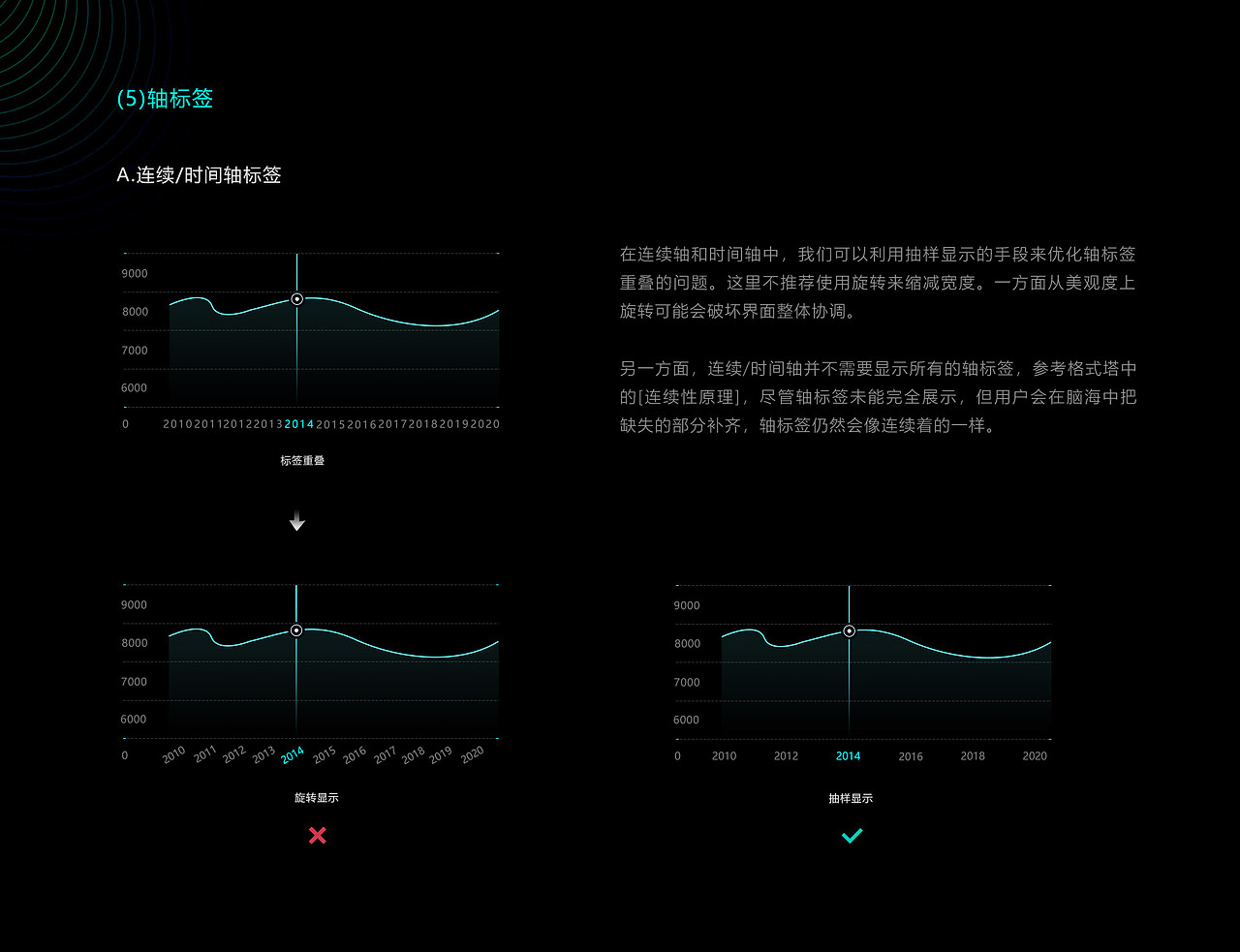1240x952 pixels.
Task: Click rotated 2018 label in 旋转显示 chart
Action: [x=414, y=754]
